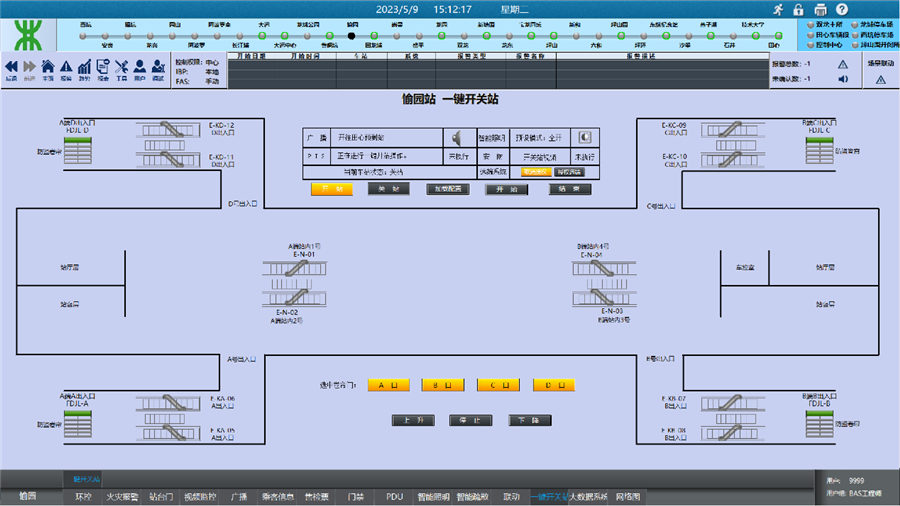This screenshot has height=506, width=900.
Task: Click the 场景联动 warning triangle icon
Action: [x=880, y=80]
